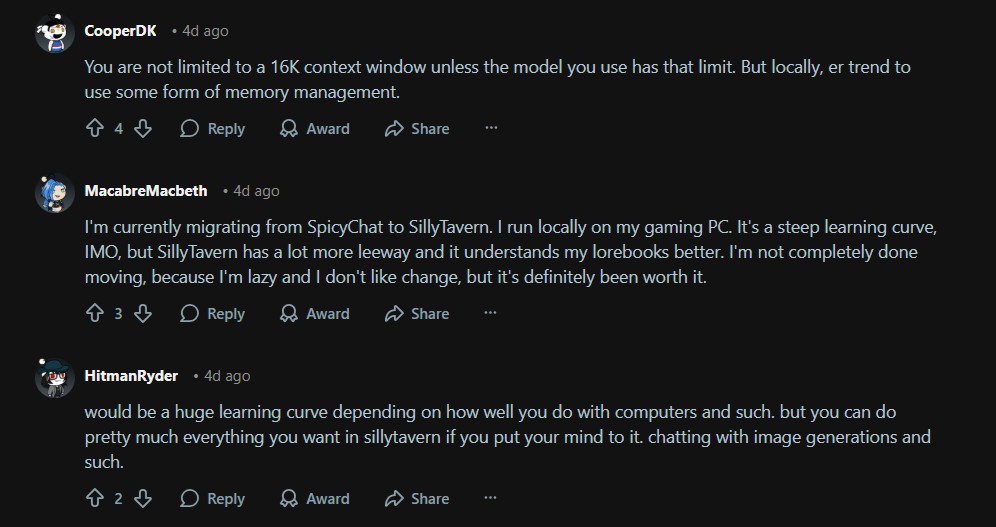The image size is (996, 527).
Task: Open MacabreMacbeth's username link
Action: pos(146,191)
